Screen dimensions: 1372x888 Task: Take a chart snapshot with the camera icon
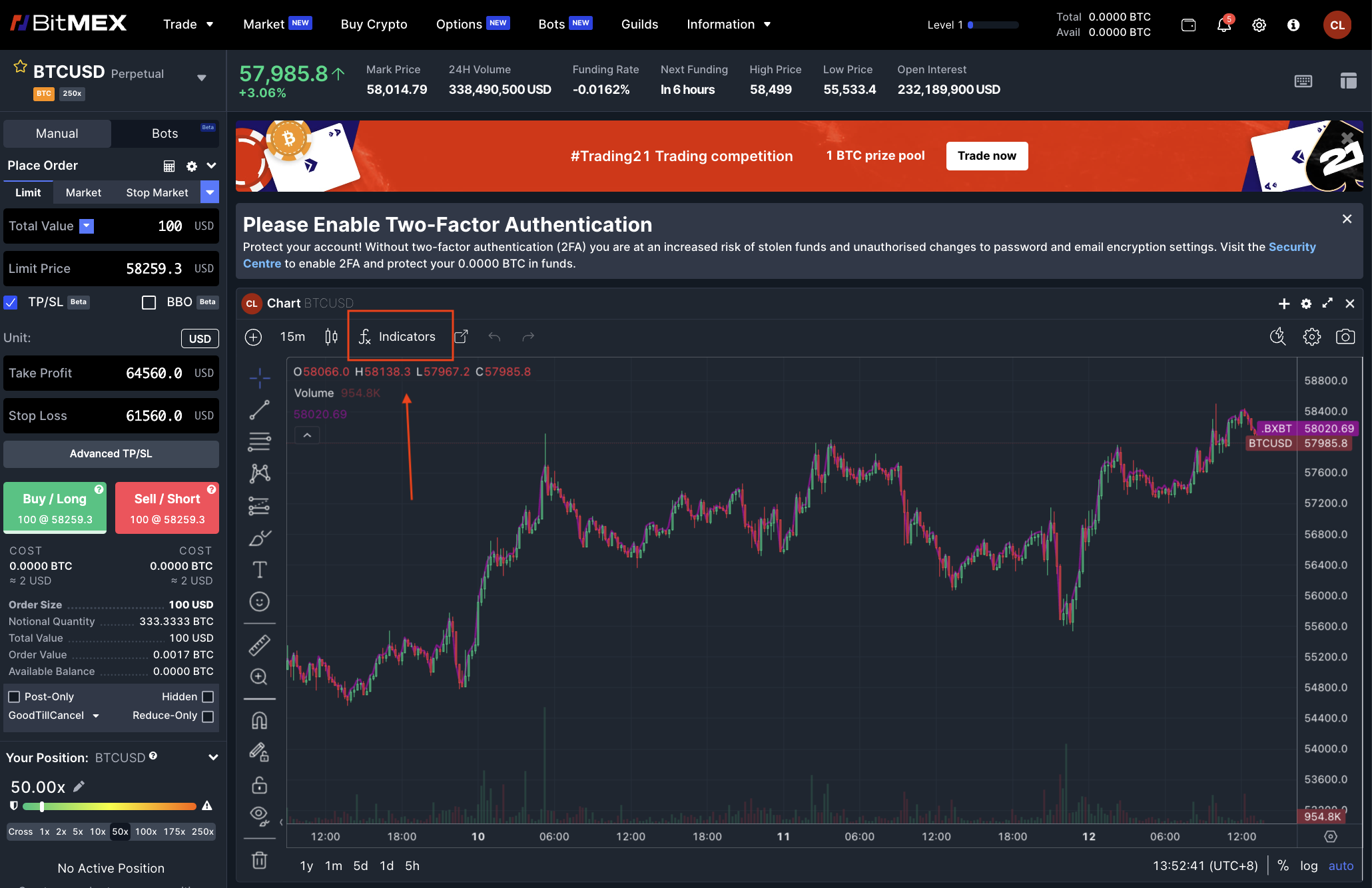1345,337
